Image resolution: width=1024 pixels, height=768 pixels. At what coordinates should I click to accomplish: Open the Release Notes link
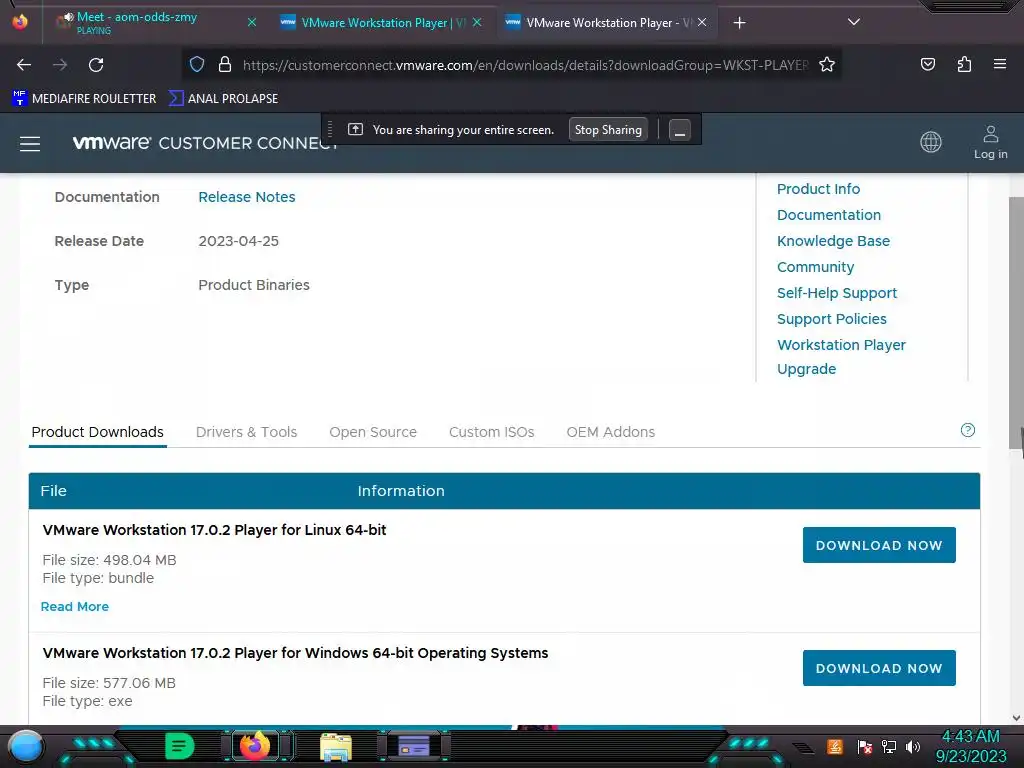247,197
